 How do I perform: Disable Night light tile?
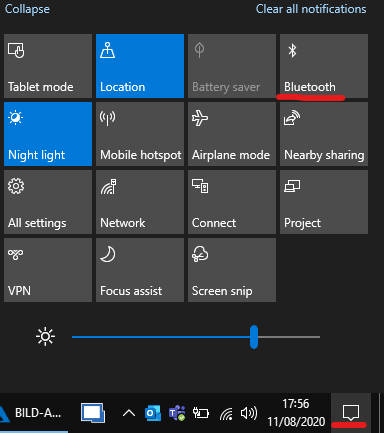[x=48, y=134]
